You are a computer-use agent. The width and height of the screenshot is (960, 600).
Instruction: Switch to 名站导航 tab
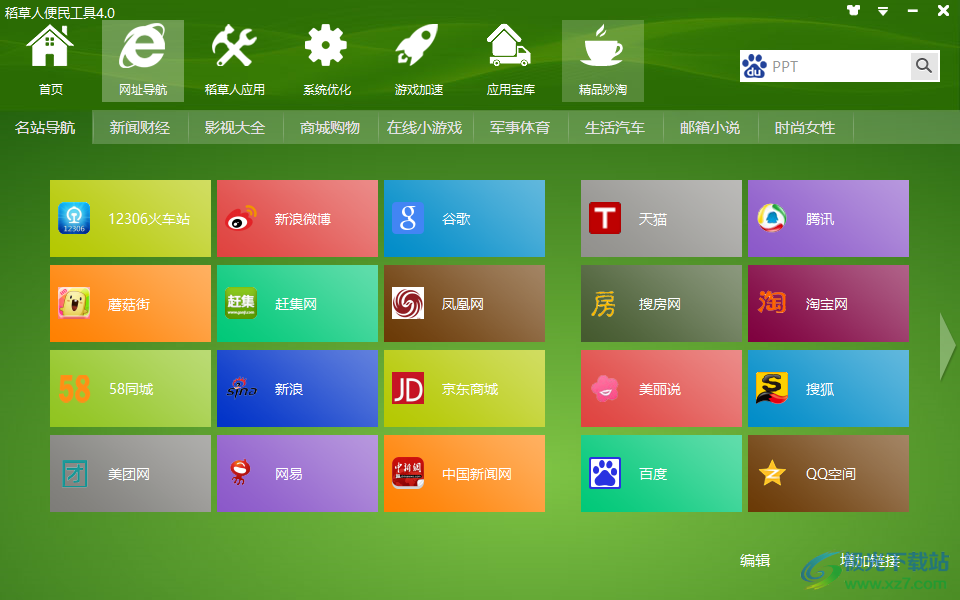45,127
